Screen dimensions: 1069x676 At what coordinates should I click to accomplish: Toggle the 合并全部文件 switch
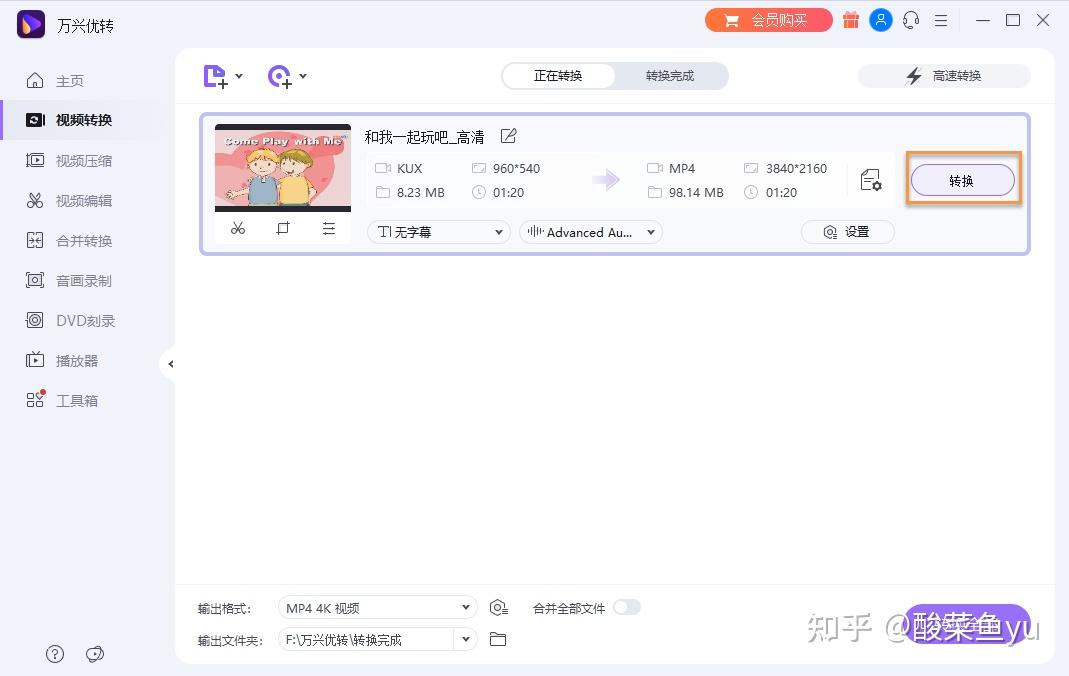[629, 607]
